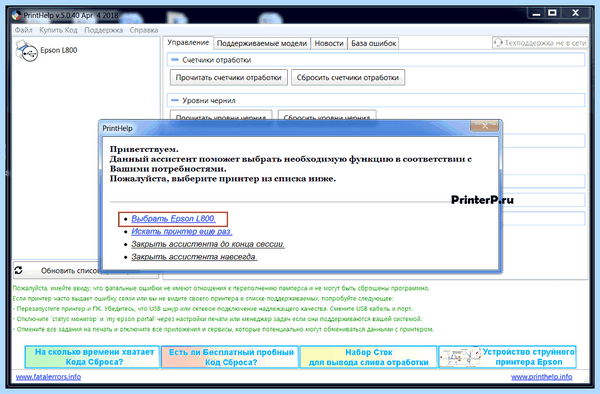The width and height of the screenshot is (600, 394).
Task: Click the refresh arrows icon beside Обновить список
Action: point(18,270)
